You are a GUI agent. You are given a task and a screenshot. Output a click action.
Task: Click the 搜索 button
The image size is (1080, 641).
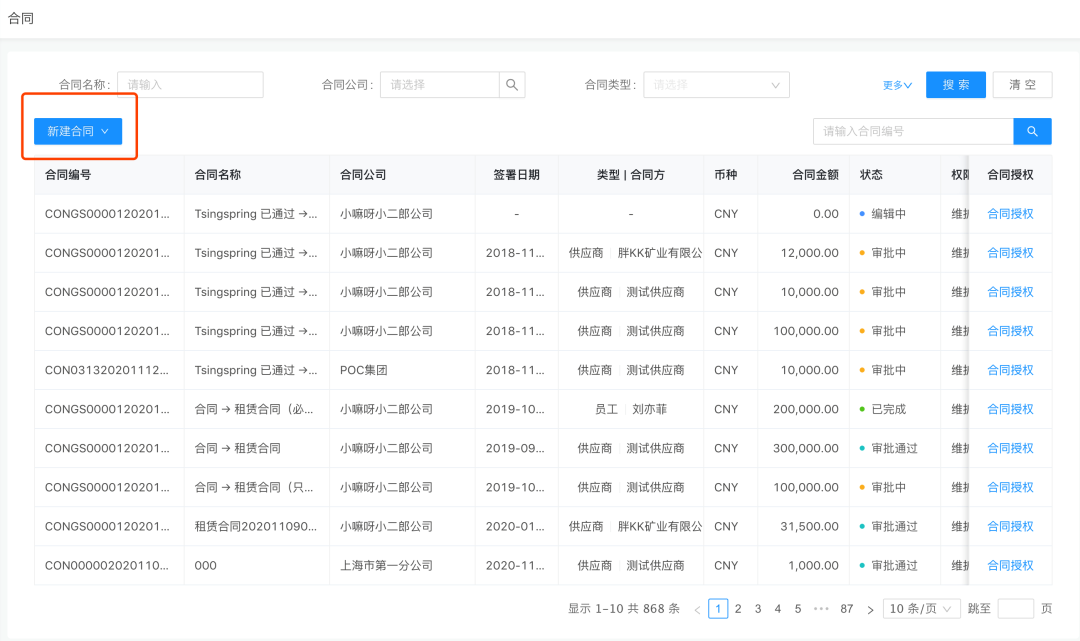(x=955, y=85)
